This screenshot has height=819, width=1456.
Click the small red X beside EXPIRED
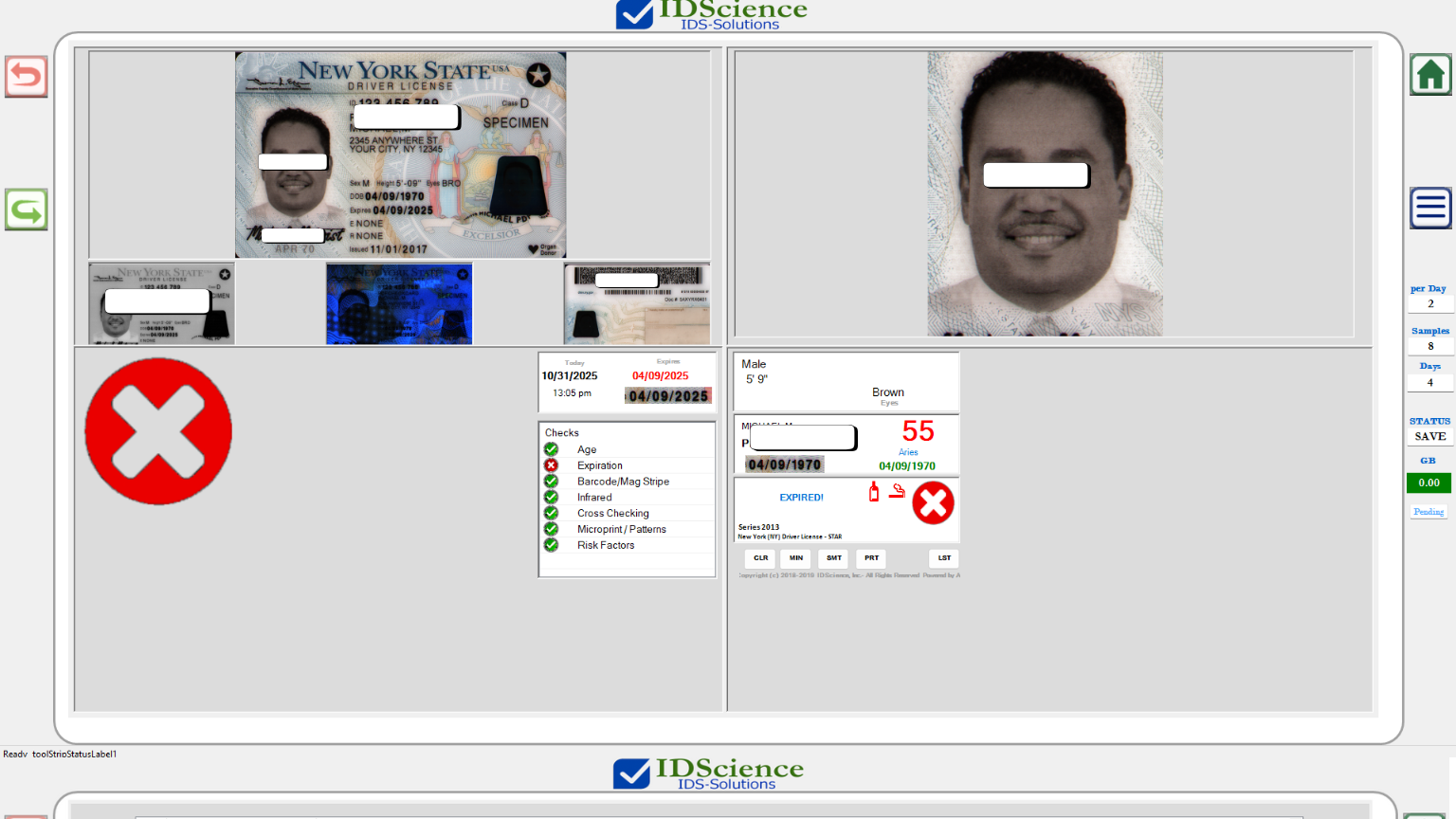(933, 503)
